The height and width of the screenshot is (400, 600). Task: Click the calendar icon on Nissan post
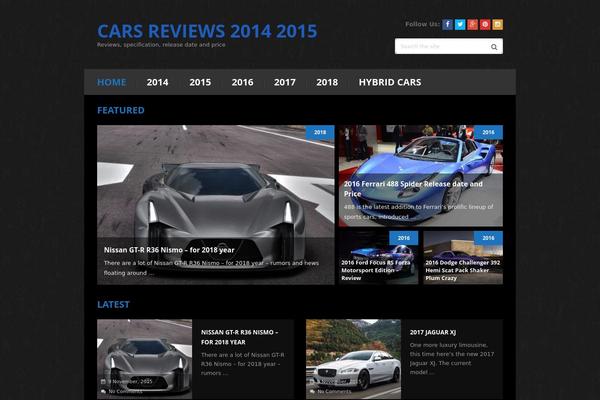[x=103, y=382]
